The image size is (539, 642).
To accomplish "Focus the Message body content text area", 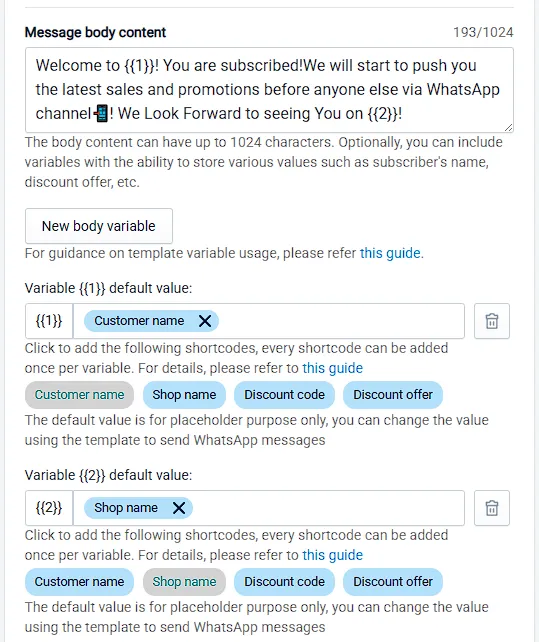I will pyautogui.click(x=269, y=90).
